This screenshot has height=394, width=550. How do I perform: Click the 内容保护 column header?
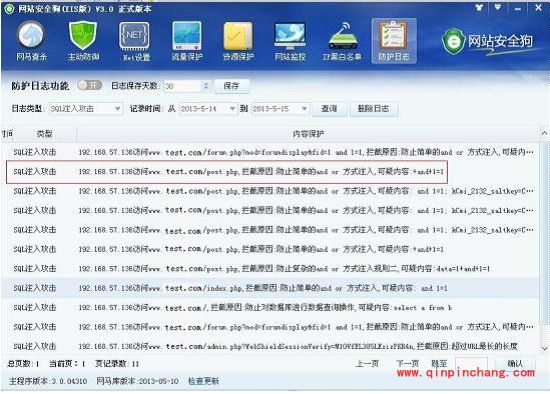tap(308, 134)
